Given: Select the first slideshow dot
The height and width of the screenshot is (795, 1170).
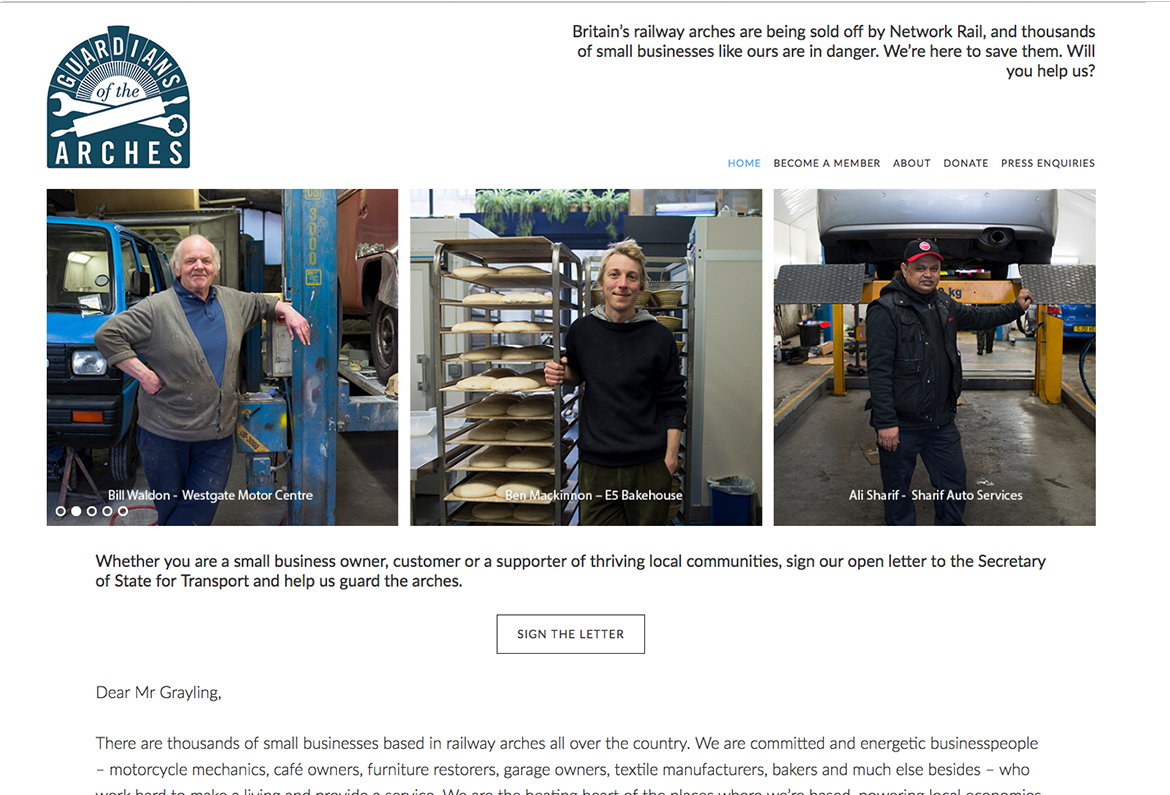Looking at the screenshot, I should (x=60, y=511).
